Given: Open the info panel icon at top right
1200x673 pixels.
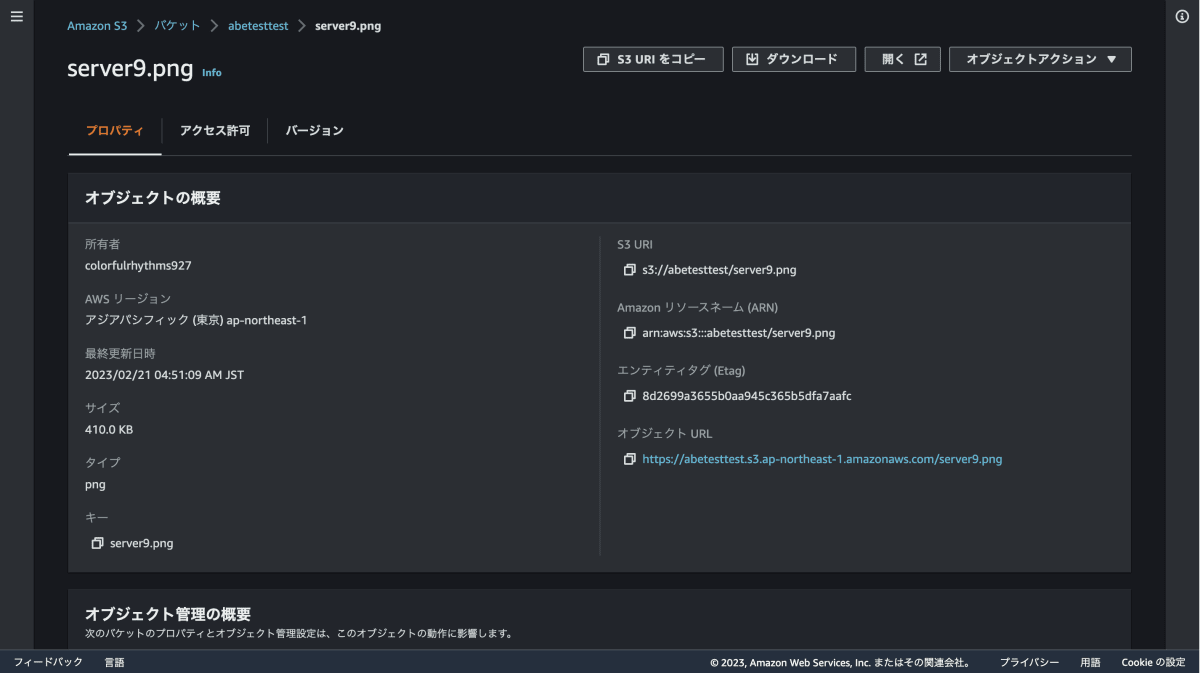Looking at the screenshot, I should (x=1182, y=17).
